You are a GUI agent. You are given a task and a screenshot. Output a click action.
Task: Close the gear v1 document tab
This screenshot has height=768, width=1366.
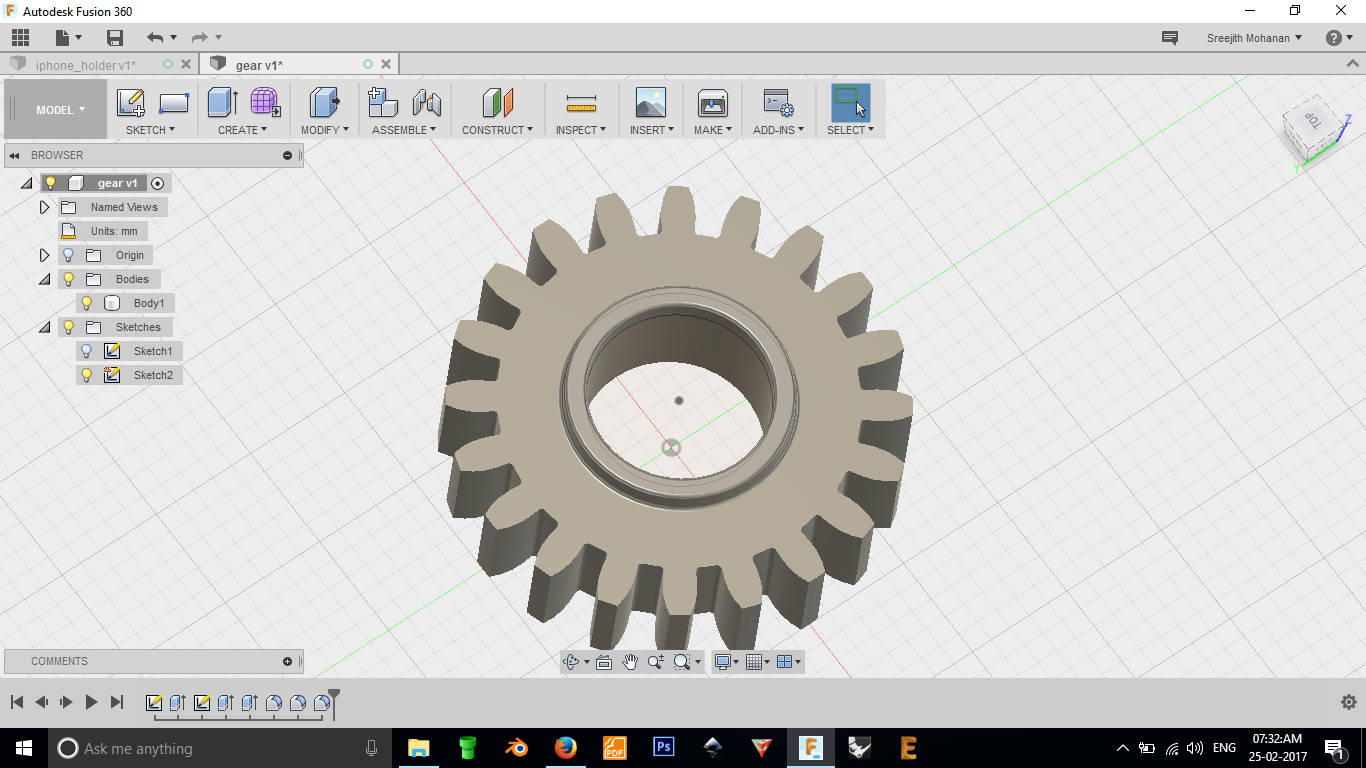tap(386, 64)
